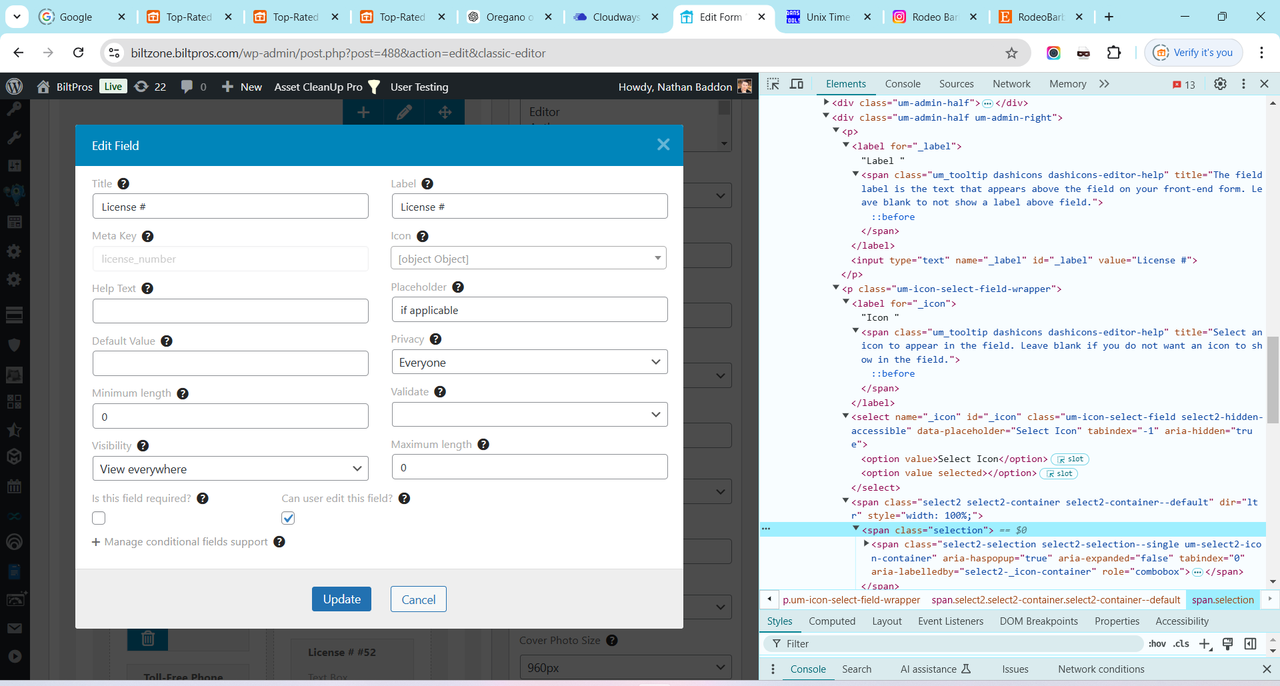
Task: Click the Validate help tooltip icon
Action: click(440, 392)
